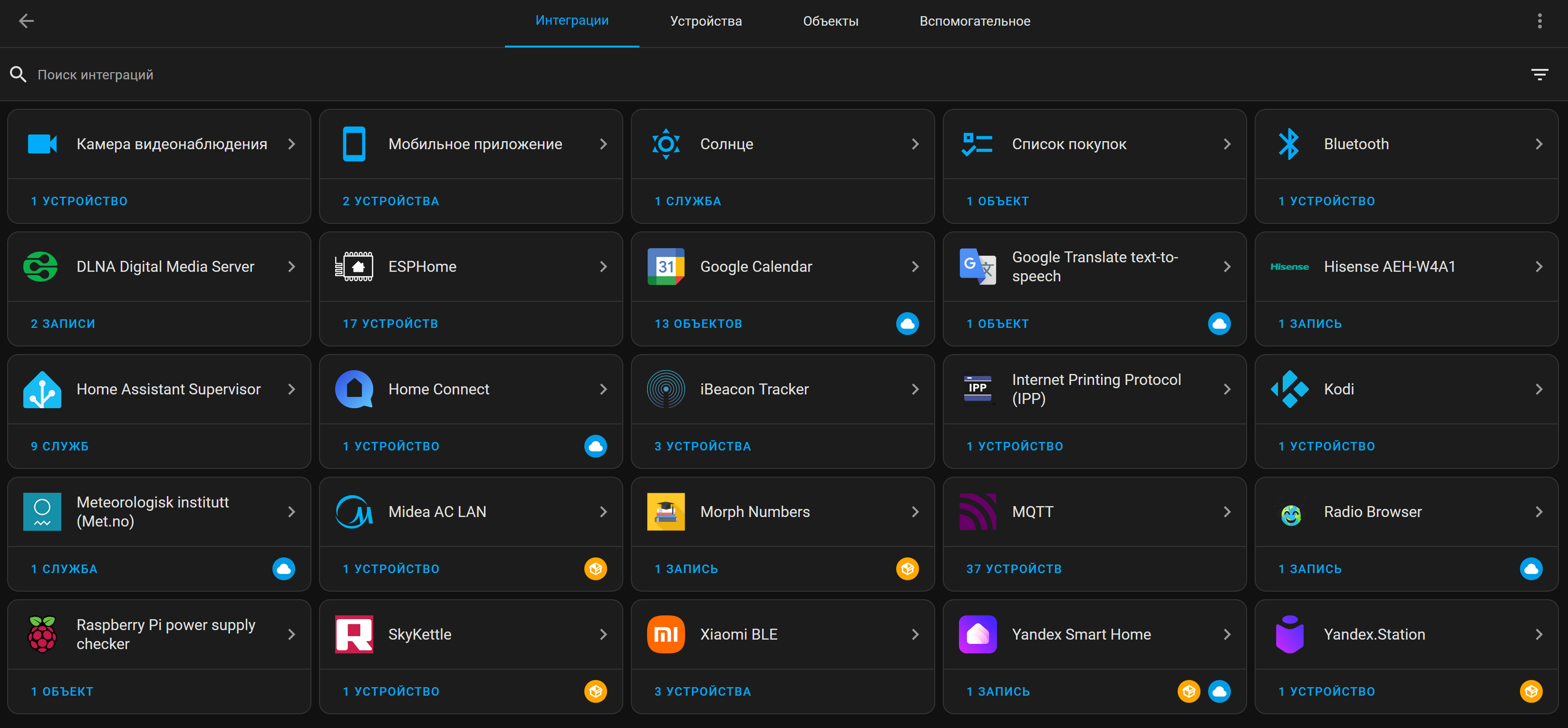Click the magnifier search icon
1568x728 pixels.
point(18,75)
